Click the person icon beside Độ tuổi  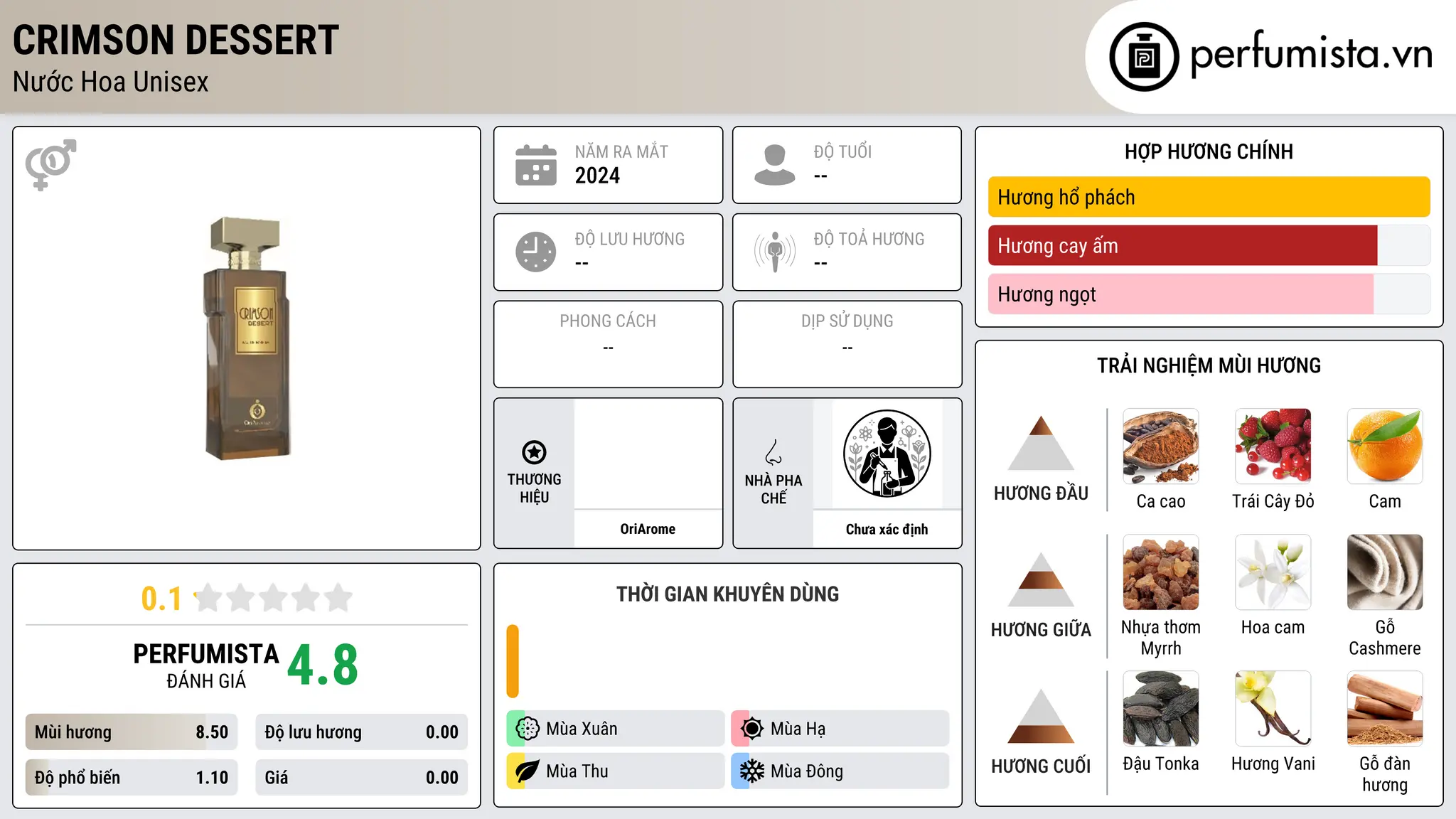click(775, 165)
